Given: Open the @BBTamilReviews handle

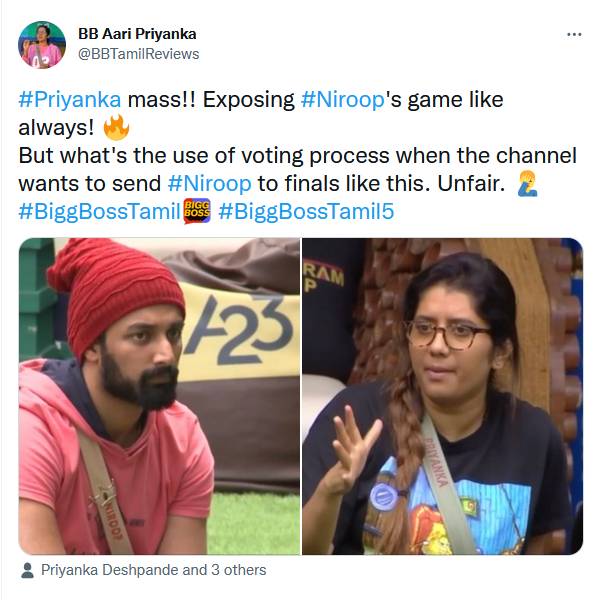Looking at the screenshot, I should click(x=139, y=54).
